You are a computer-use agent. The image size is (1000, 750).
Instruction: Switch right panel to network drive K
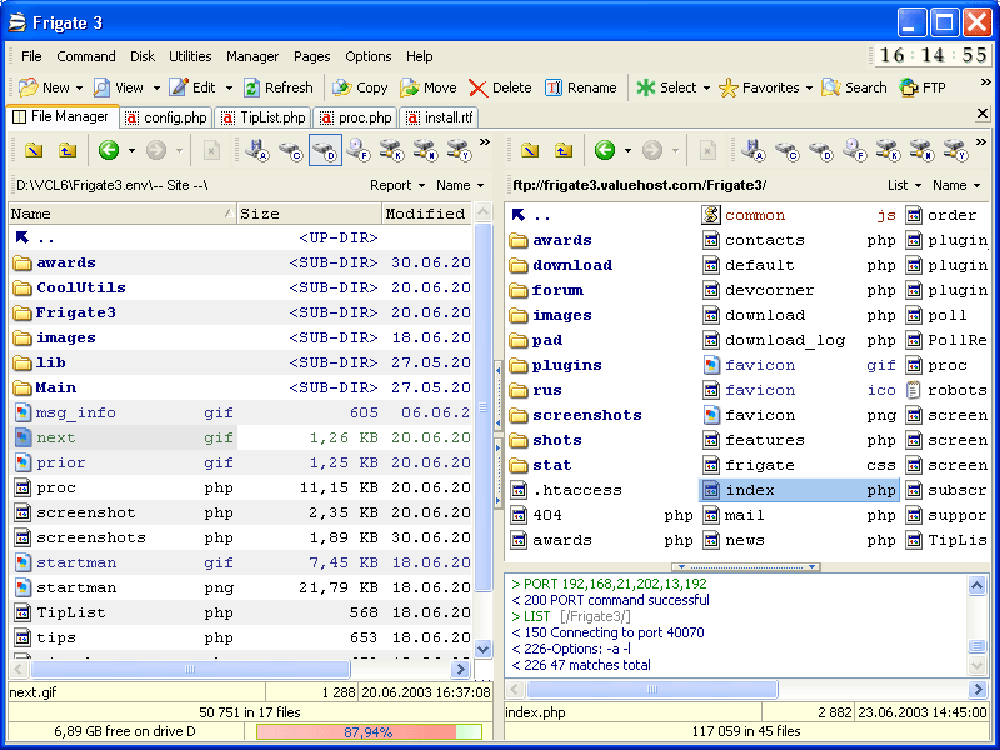click(887, 151)
